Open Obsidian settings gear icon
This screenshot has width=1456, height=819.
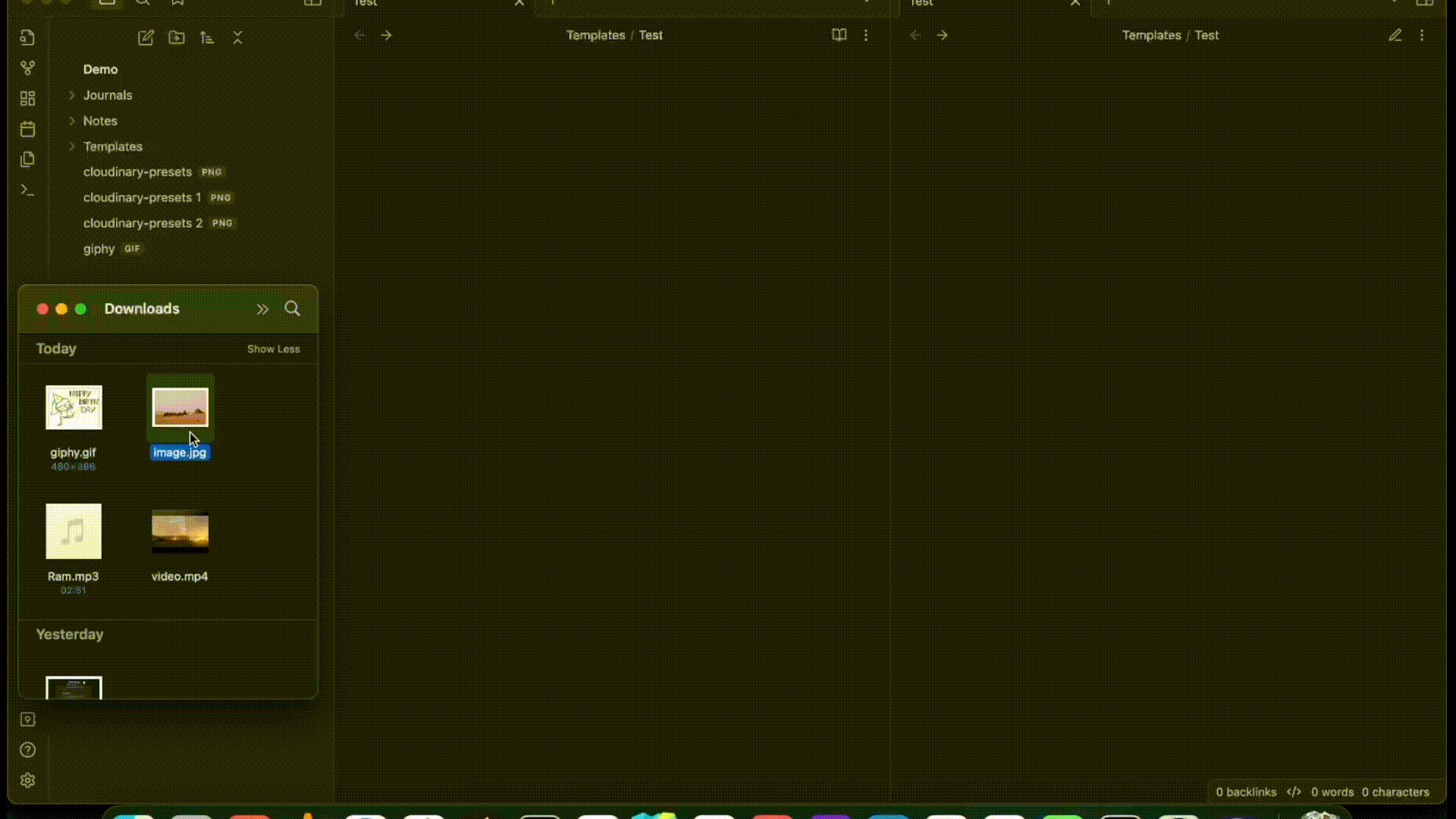point(28,780)
